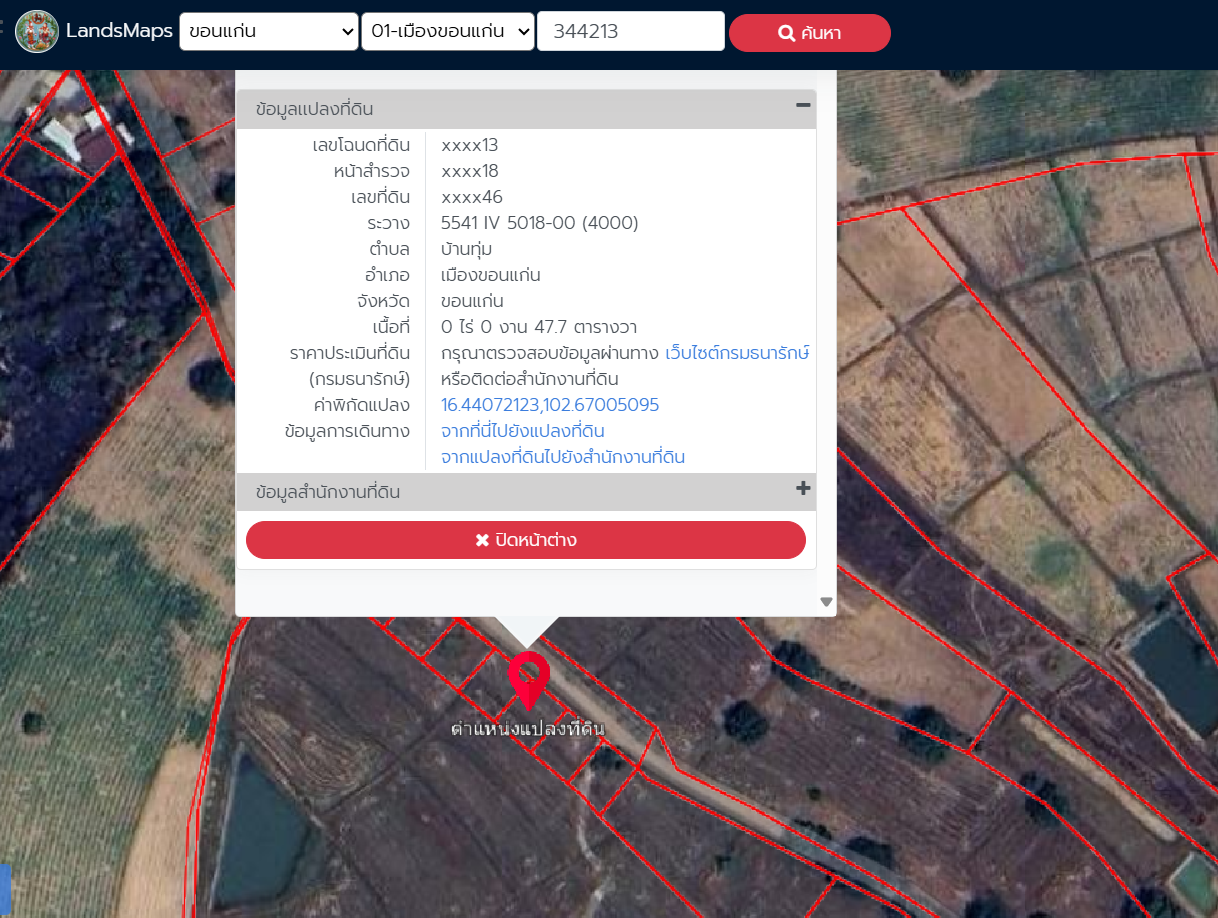This screenshot has height=918, width=1218.
Task: Click the magnifier icon in the ค้นหา button
Action: pyautogui.click(x=786, y=33)
